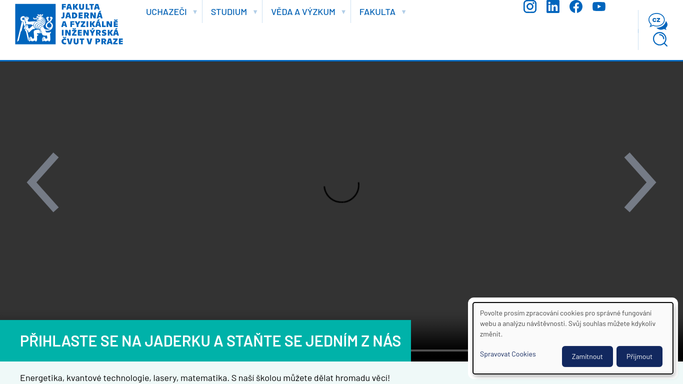Reject cookies with the Zamítnout button
The width and height of the screenshot is (683, 384).
tap(587, 357)
